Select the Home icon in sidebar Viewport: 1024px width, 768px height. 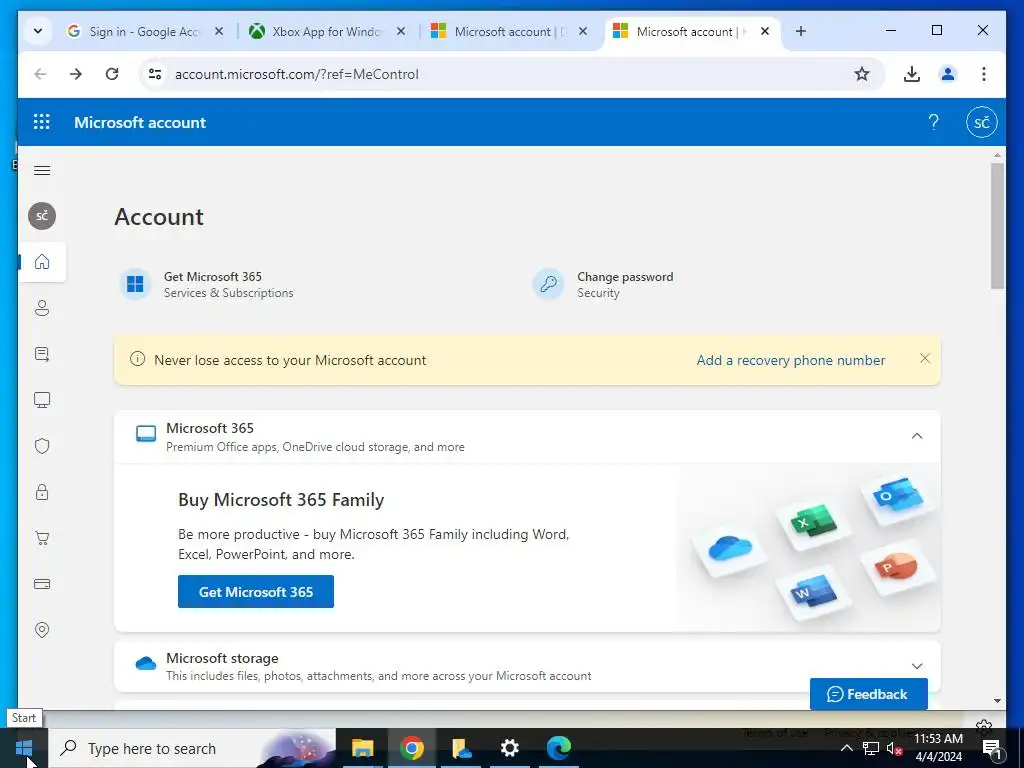coord(42,262)
